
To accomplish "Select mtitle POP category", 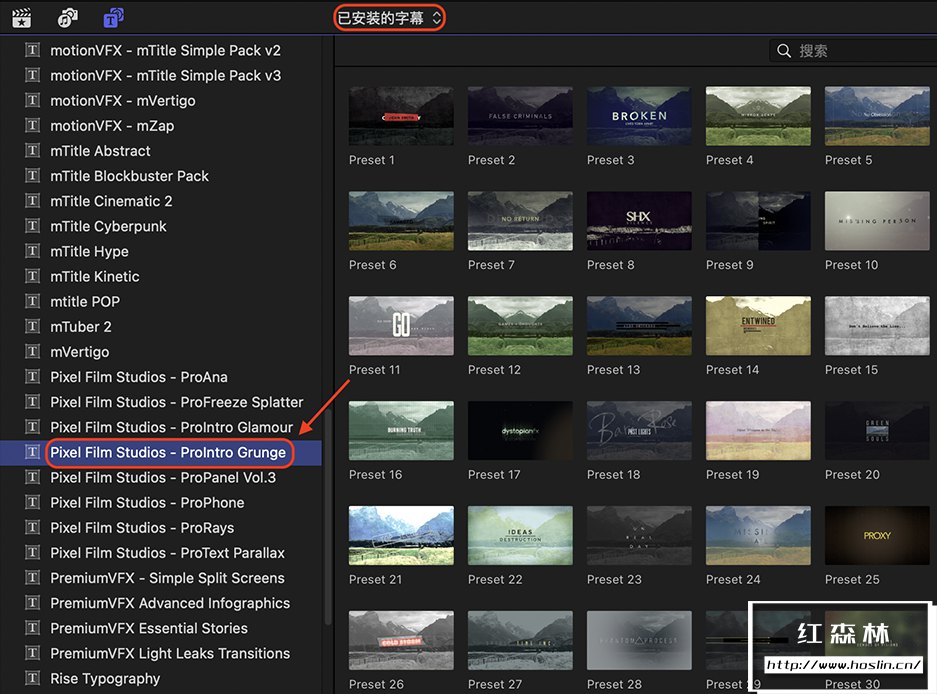I will [85, 301].
